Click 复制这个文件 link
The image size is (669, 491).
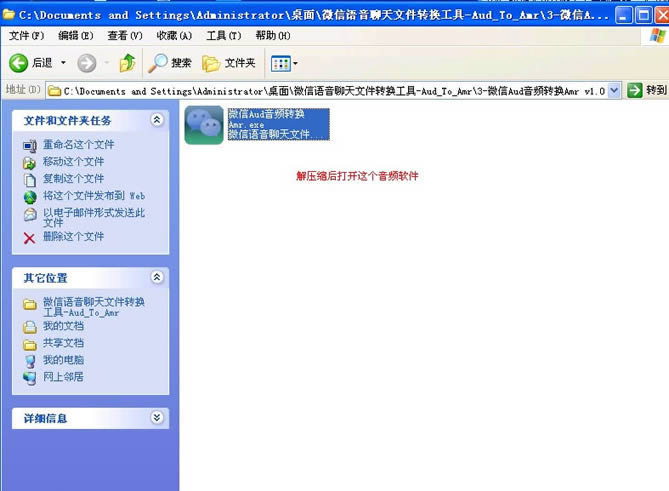point(73,178)
